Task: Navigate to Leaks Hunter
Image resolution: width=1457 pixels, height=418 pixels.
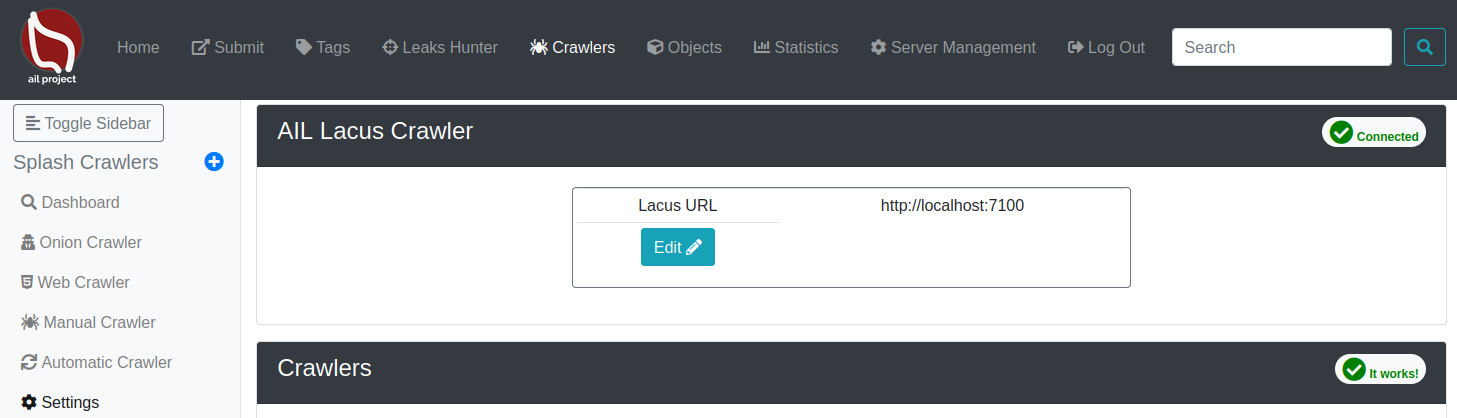Action: (440, 47)
